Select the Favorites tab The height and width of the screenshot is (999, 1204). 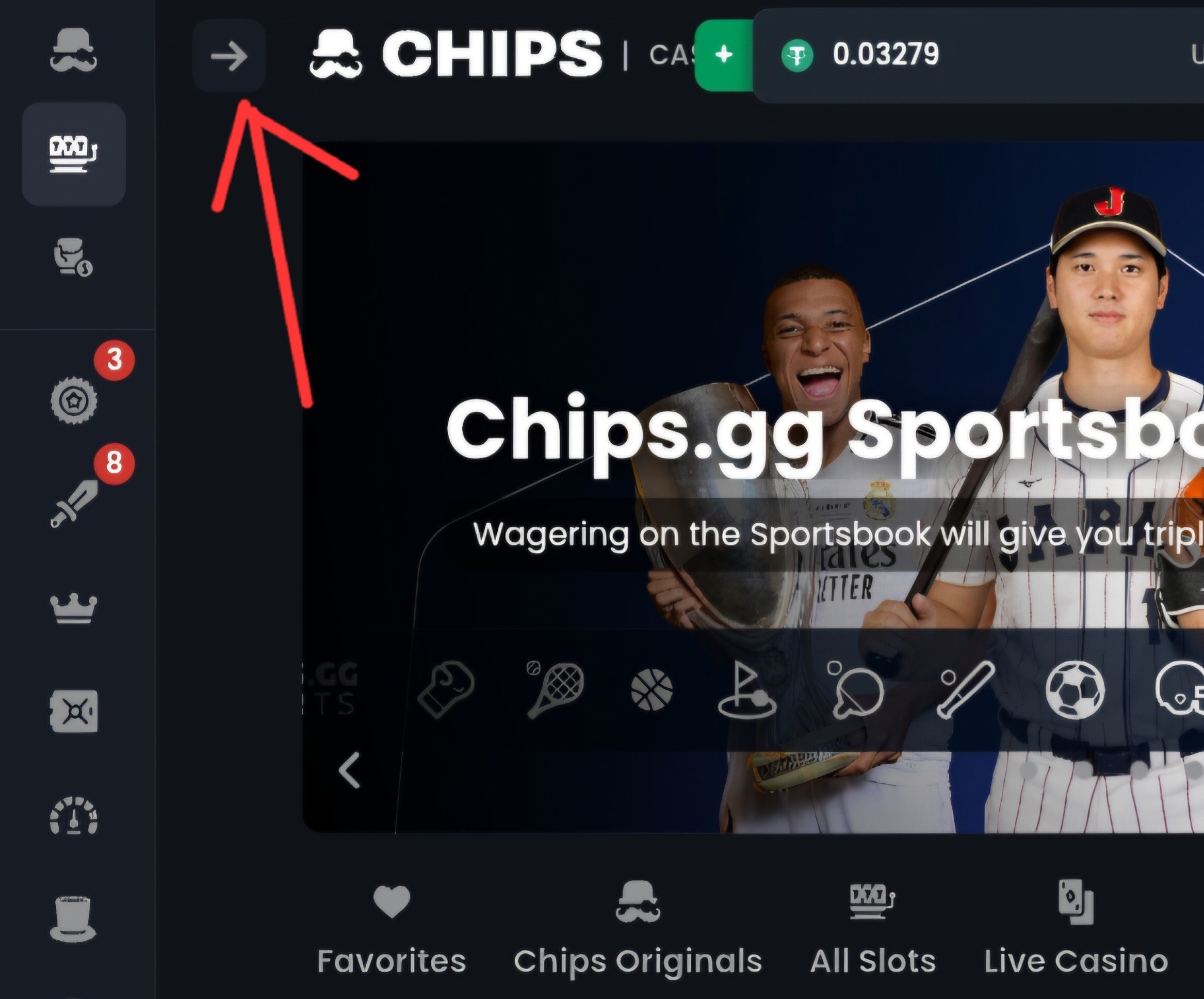coord(392,928)
